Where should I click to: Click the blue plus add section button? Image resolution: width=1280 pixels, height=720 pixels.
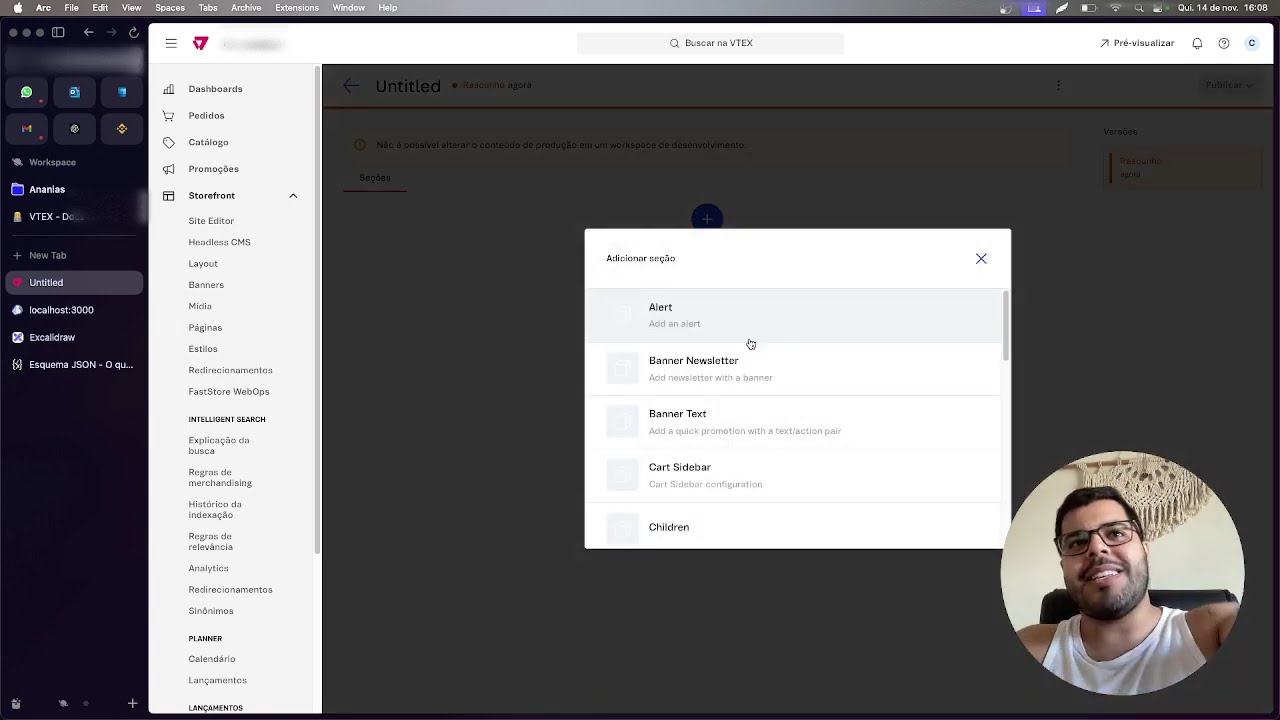[707, 218]
